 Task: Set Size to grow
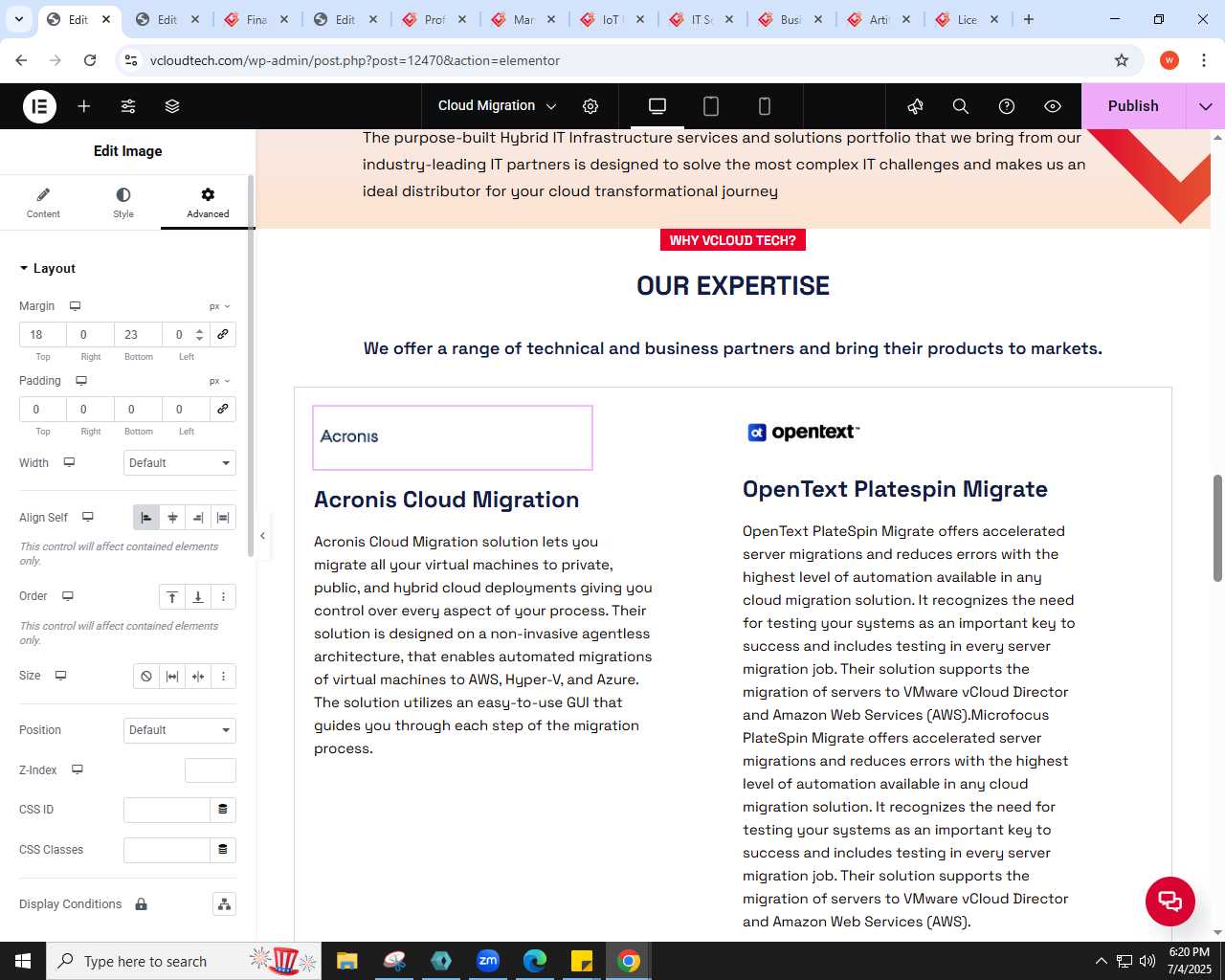172,677
